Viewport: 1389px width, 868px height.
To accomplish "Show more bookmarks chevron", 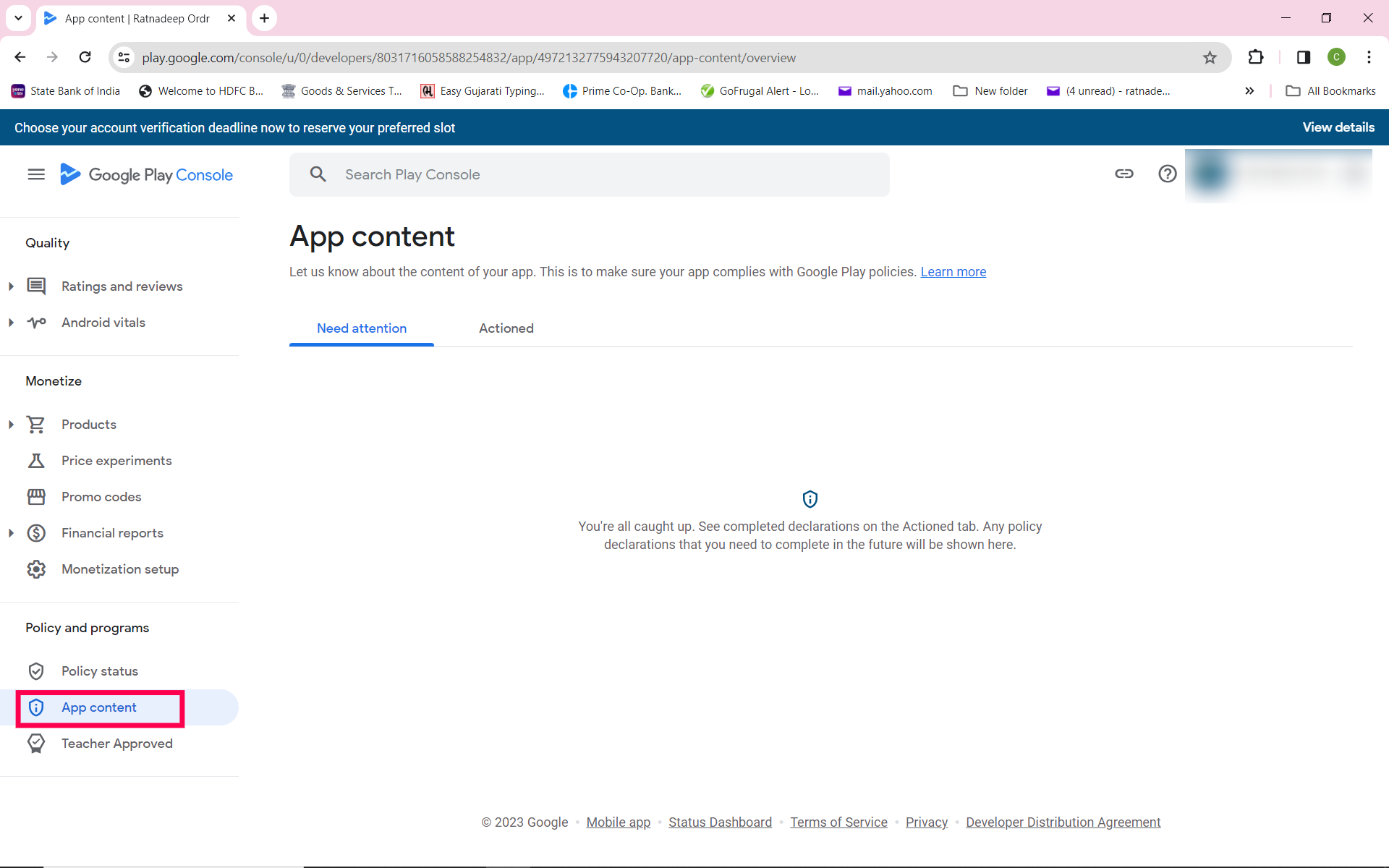I will tap(1249, 91).
